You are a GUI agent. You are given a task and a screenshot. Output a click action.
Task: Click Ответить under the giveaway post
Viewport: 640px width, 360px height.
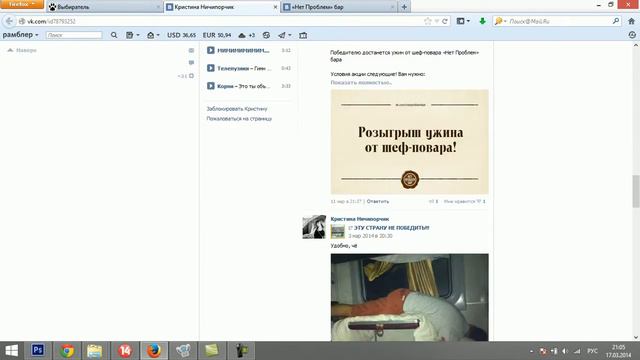pyautogui.click(x=378, y=201)
